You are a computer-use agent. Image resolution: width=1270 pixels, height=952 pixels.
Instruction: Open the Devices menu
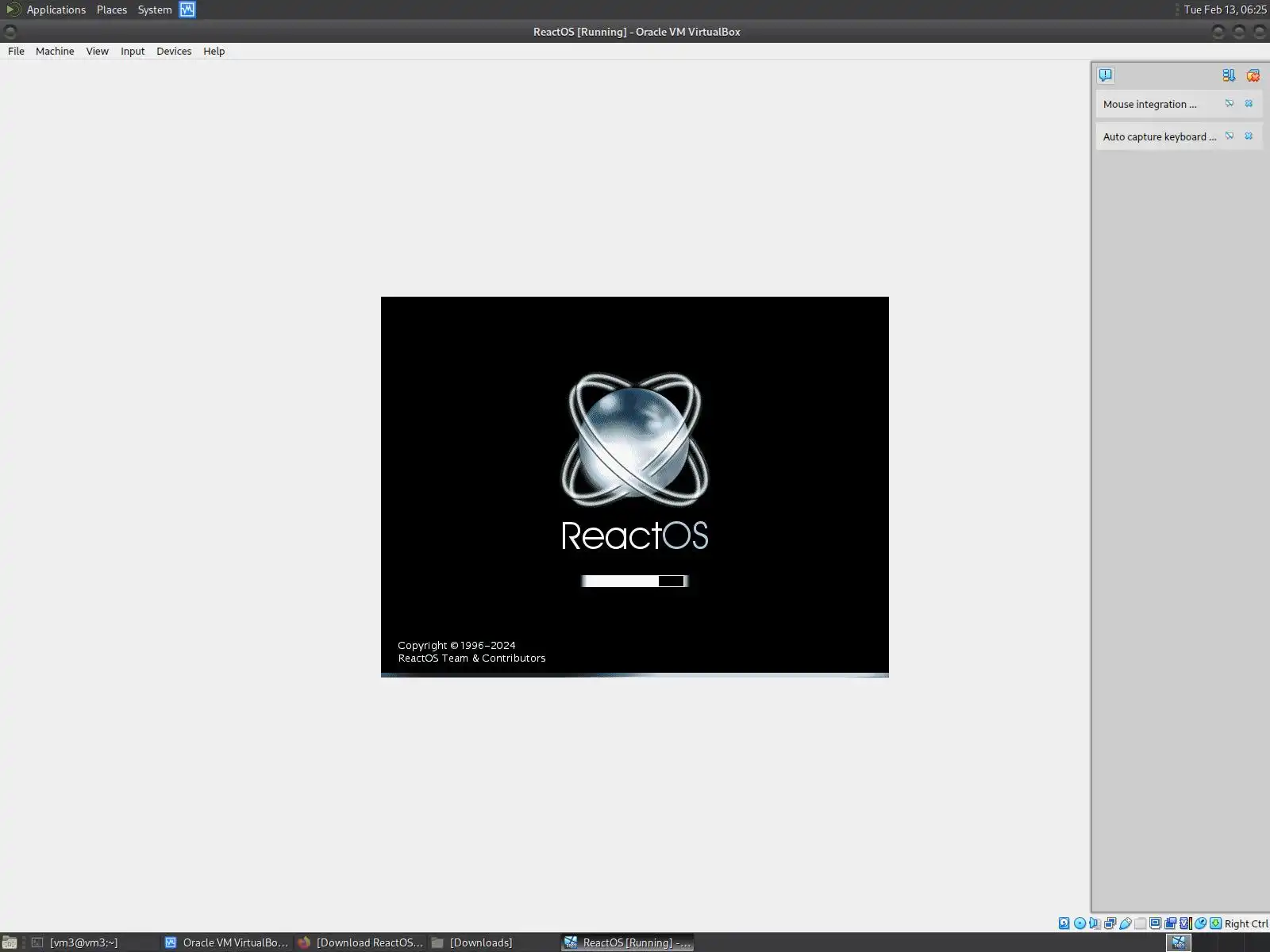pyautogui.click(x=174, y=51)
